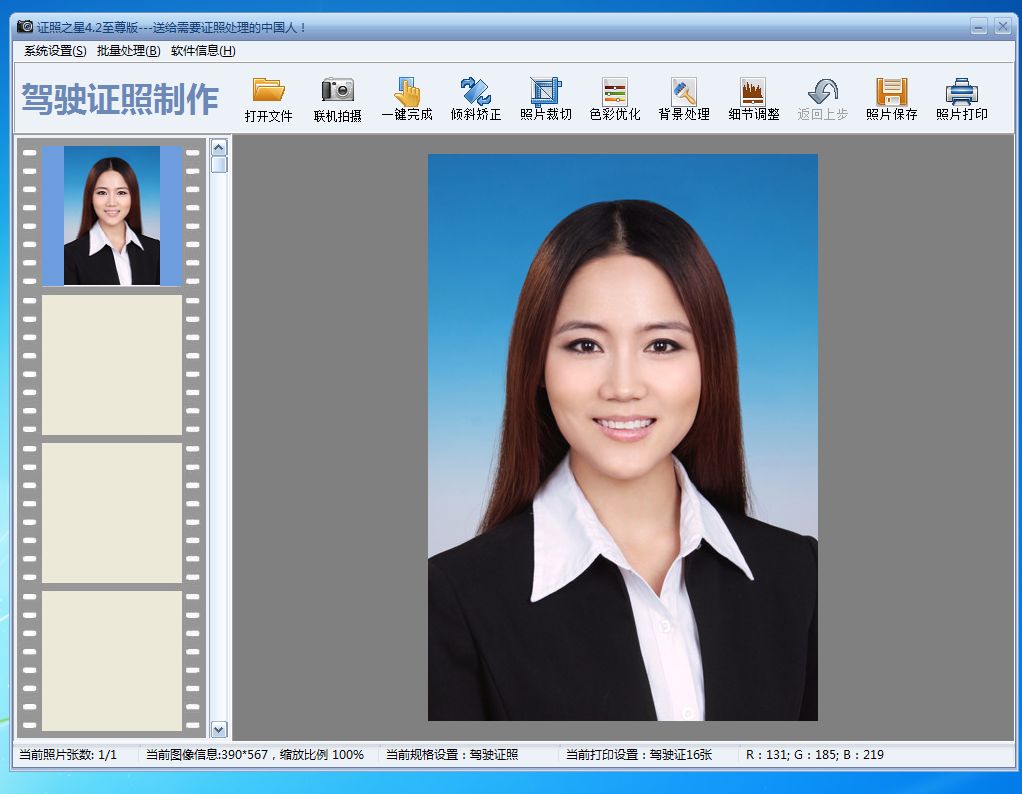Open the photo crop tool
Viewport: 1022px width, 794px height.
point(545,91)
